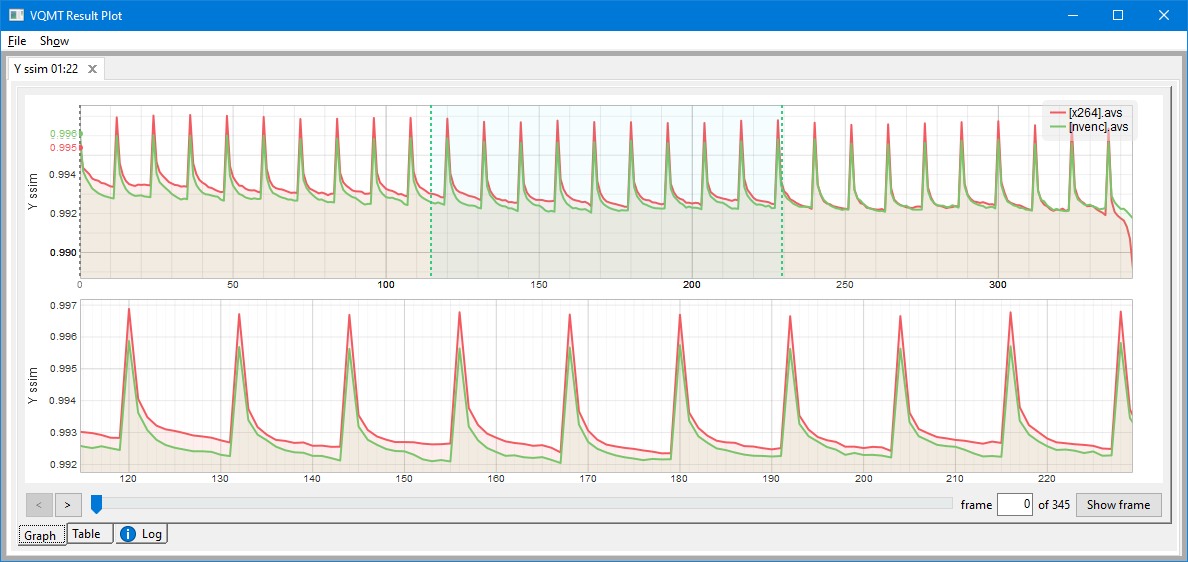1188x562 pixels.
Task: Close the Y ssim 01:22 tab
Action: coord(92,69)
